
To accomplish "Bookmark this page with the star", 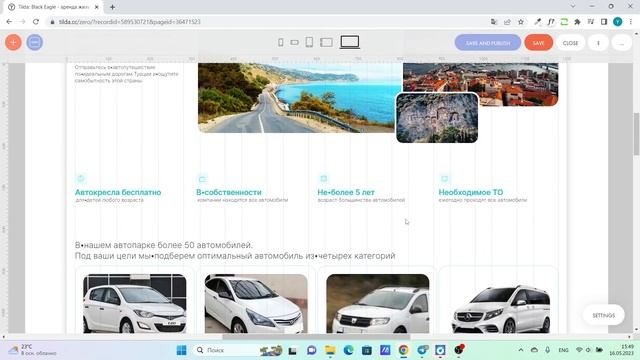I will tap(521, 22).
